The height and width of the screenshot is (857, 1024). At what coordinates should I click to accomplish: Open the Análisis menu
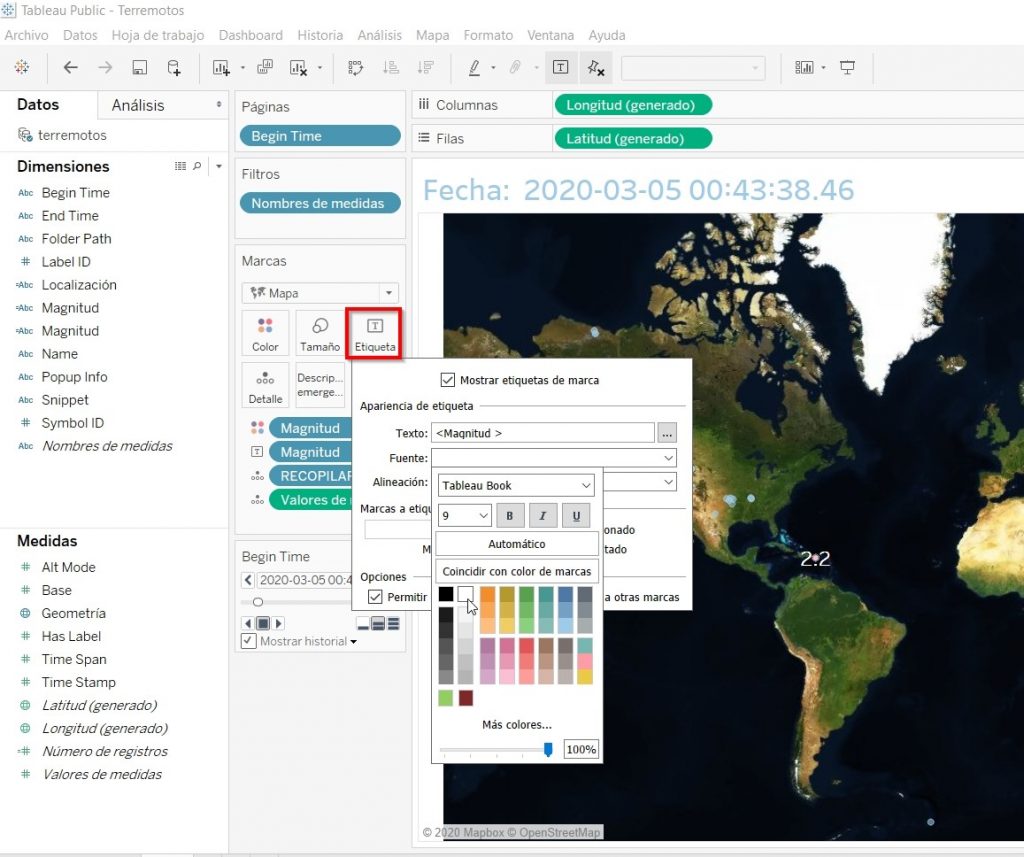(379, 35)
